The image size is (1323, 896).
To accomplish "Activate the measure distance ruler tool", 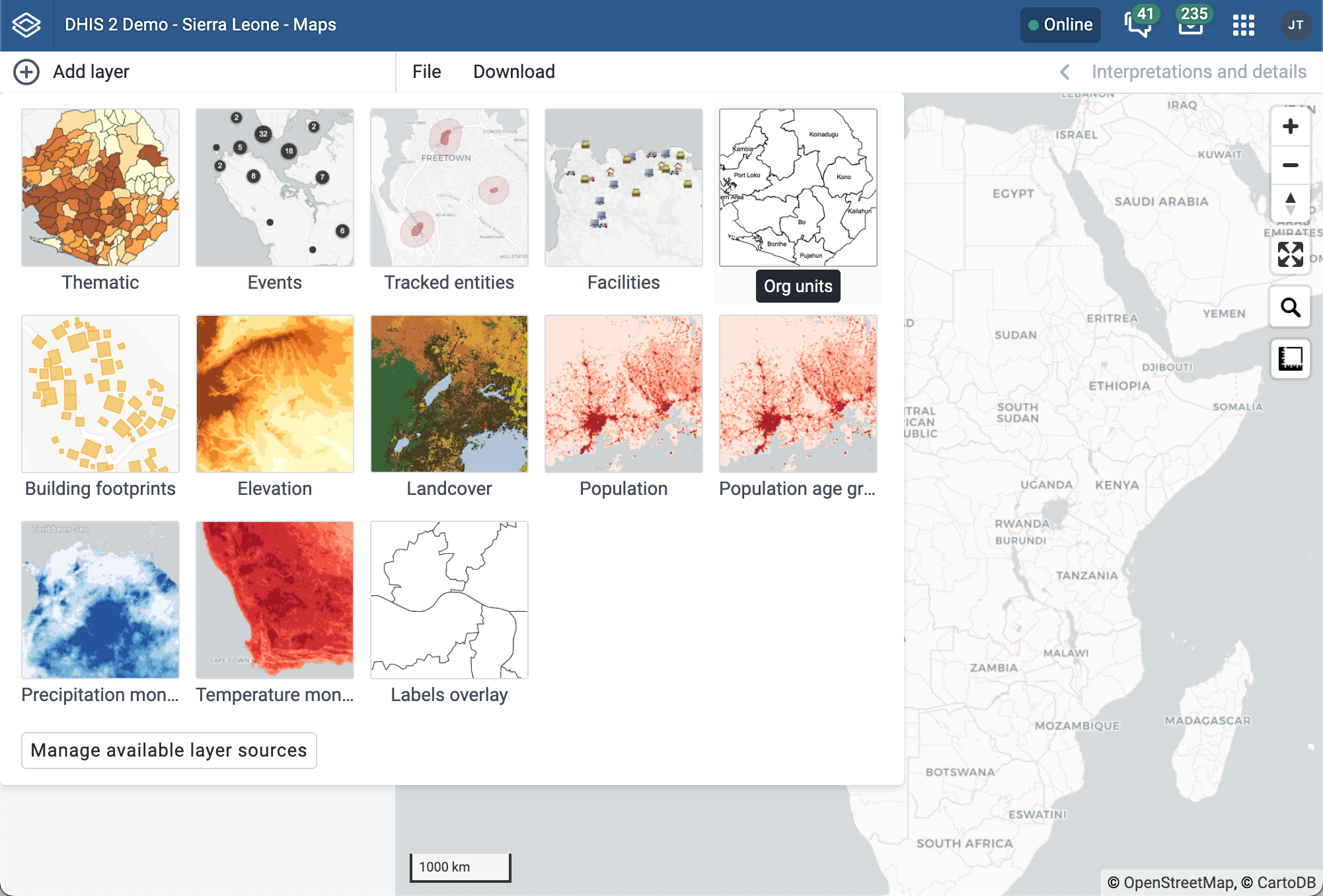I will tap(1290, 359).
